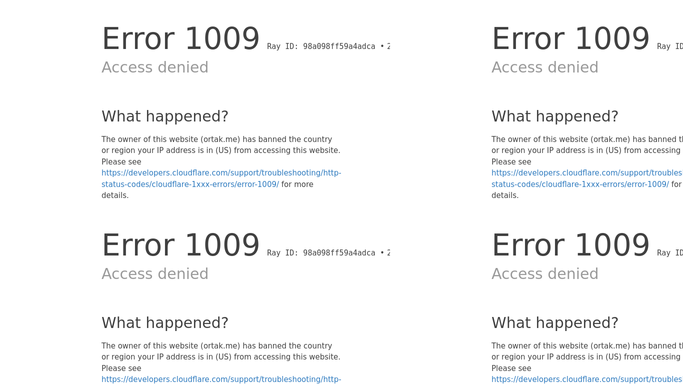
Task: Click the 'What happened?' heading in the bottom-left panel
Action: click(165, 323)
